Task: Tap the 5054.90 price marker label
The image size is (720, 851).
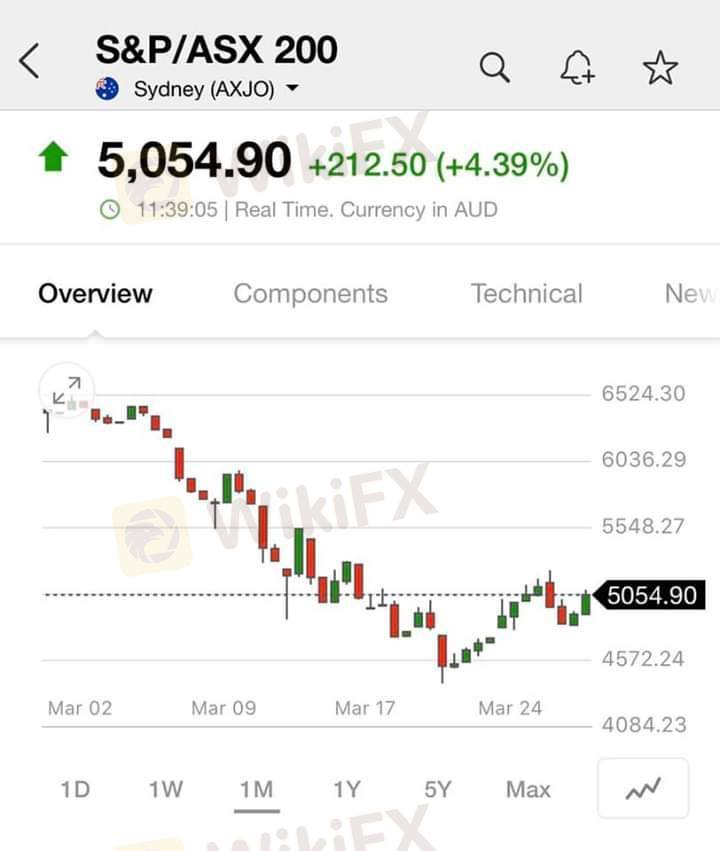Action: pyautogui.click(x=651, y=595)
